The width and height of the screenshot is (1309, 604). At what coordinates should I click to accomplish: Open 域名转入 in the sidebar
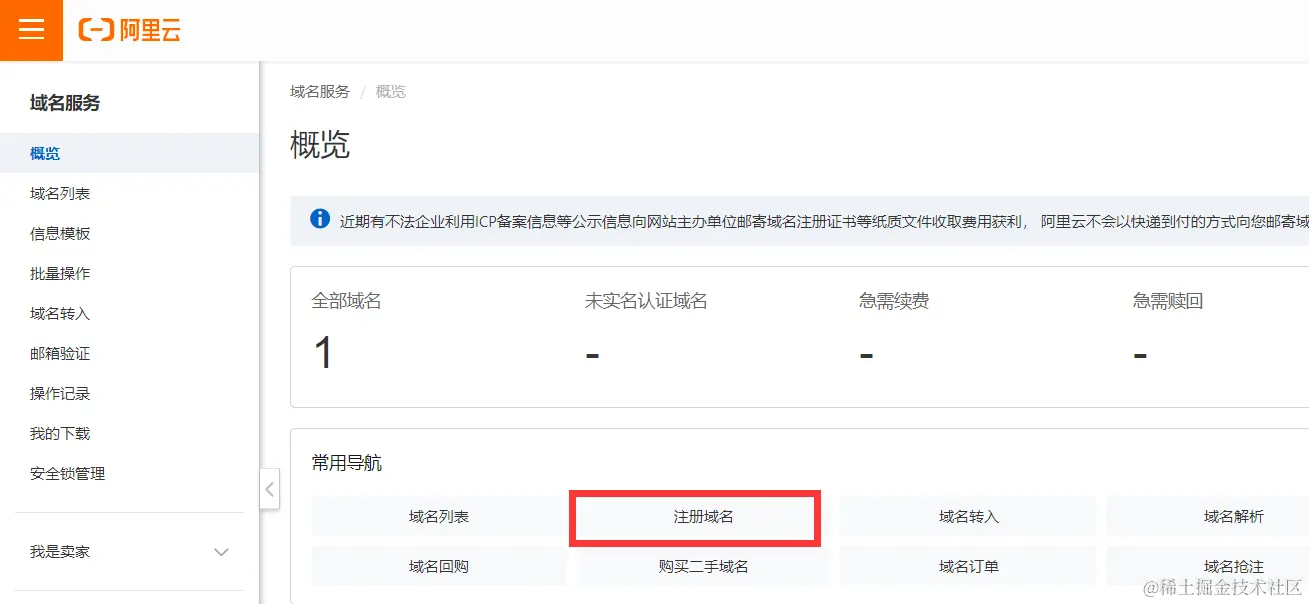click(129, 313)
